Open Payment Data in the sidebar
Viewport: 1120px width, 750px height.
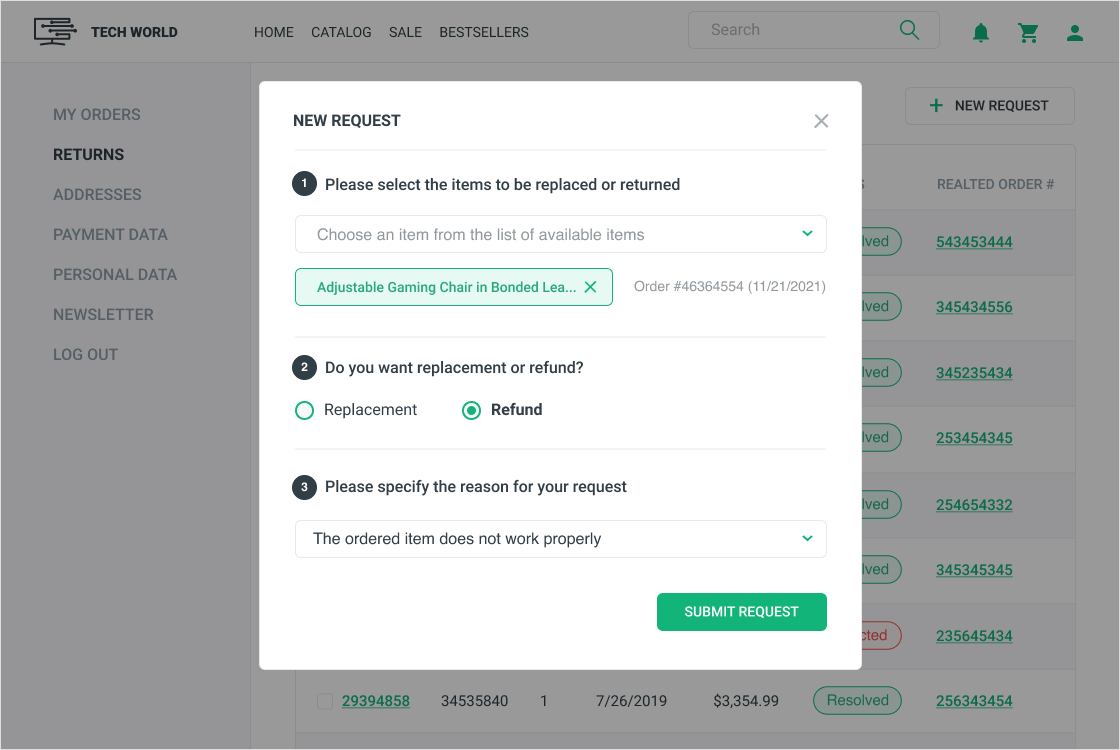click(110, 234)
